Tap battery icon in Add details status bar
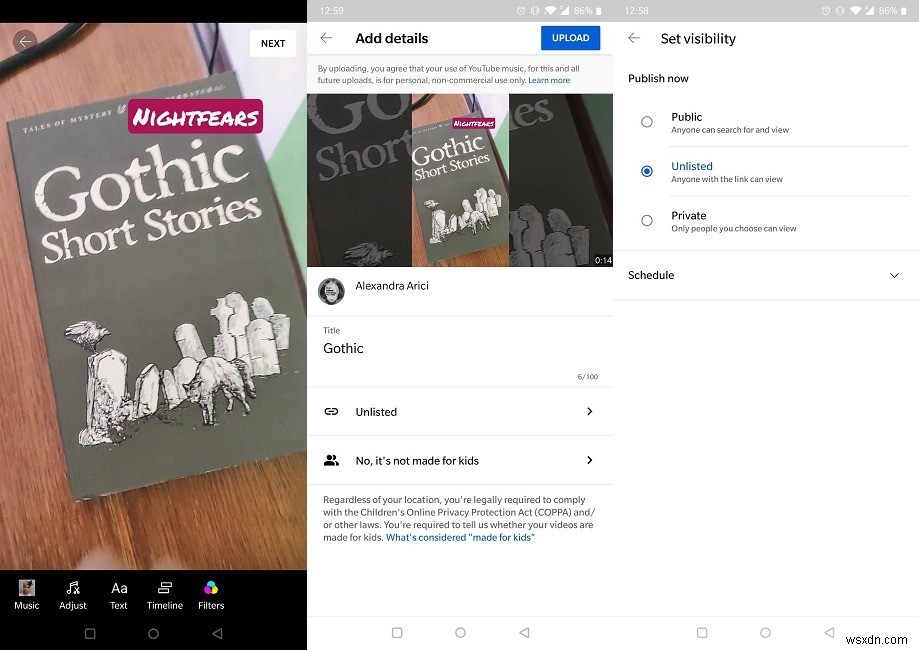Image resolution: width=919 pixels, height=650 pixels. [598, 11]
